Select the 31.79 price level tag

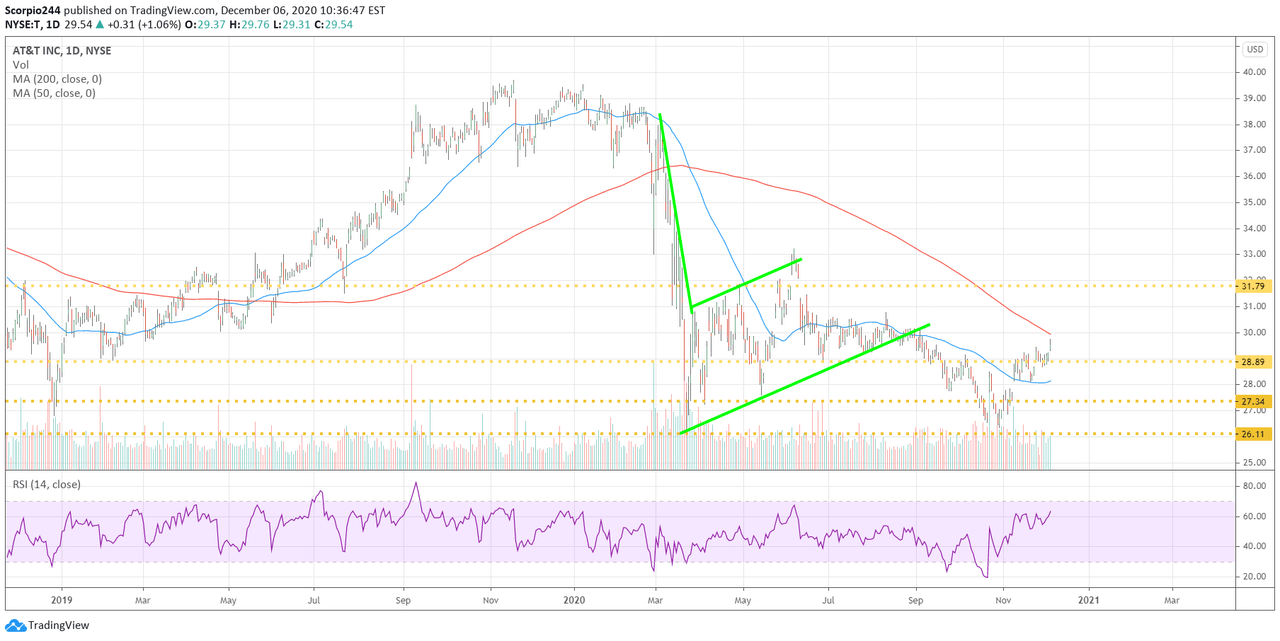coord(1255,286)
